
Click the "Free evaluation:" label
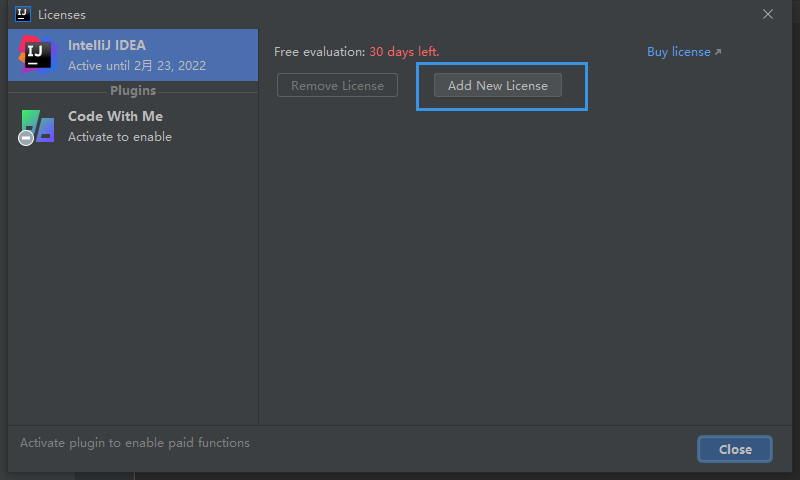(x=319, y=52)
